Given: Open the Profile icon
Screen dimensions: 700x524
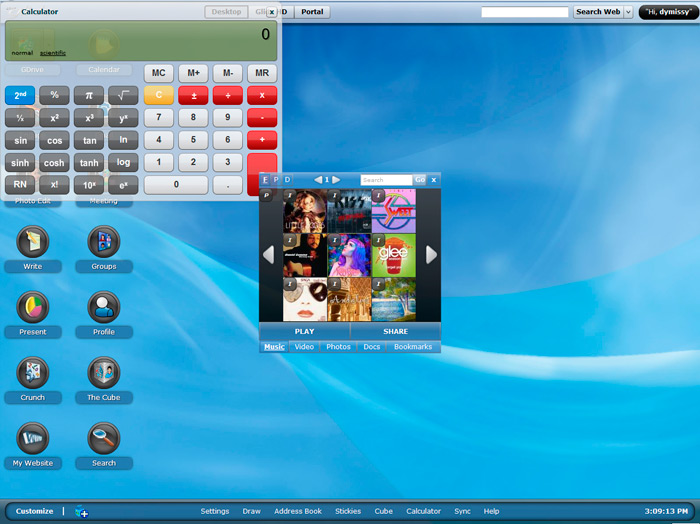Looking at the screenshot, I should [104, 307].
